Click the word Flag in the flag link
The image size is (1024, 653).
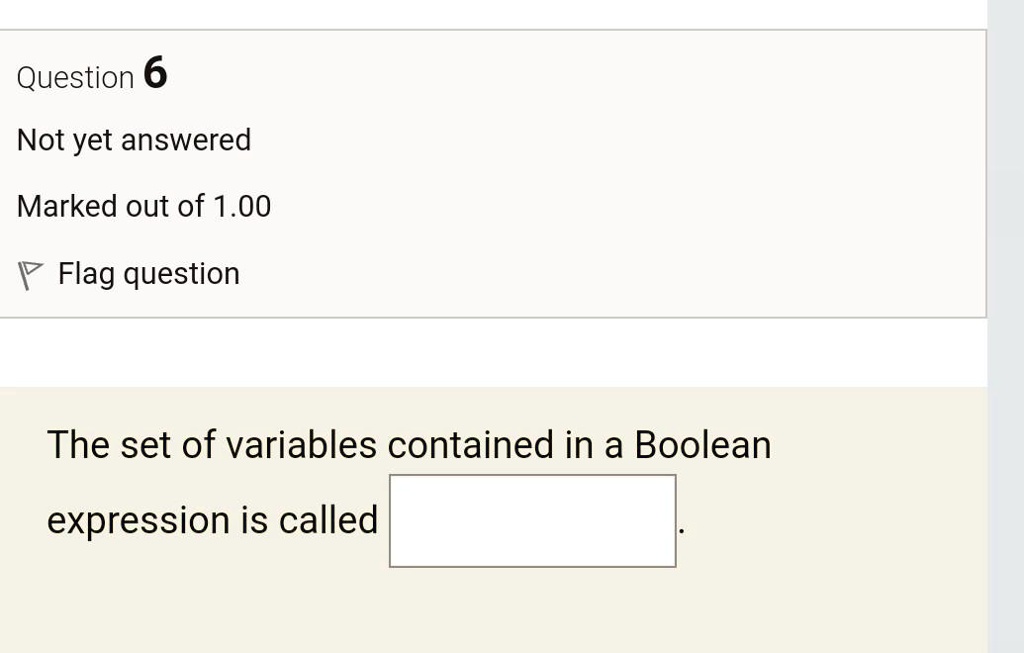click(86, 274)
